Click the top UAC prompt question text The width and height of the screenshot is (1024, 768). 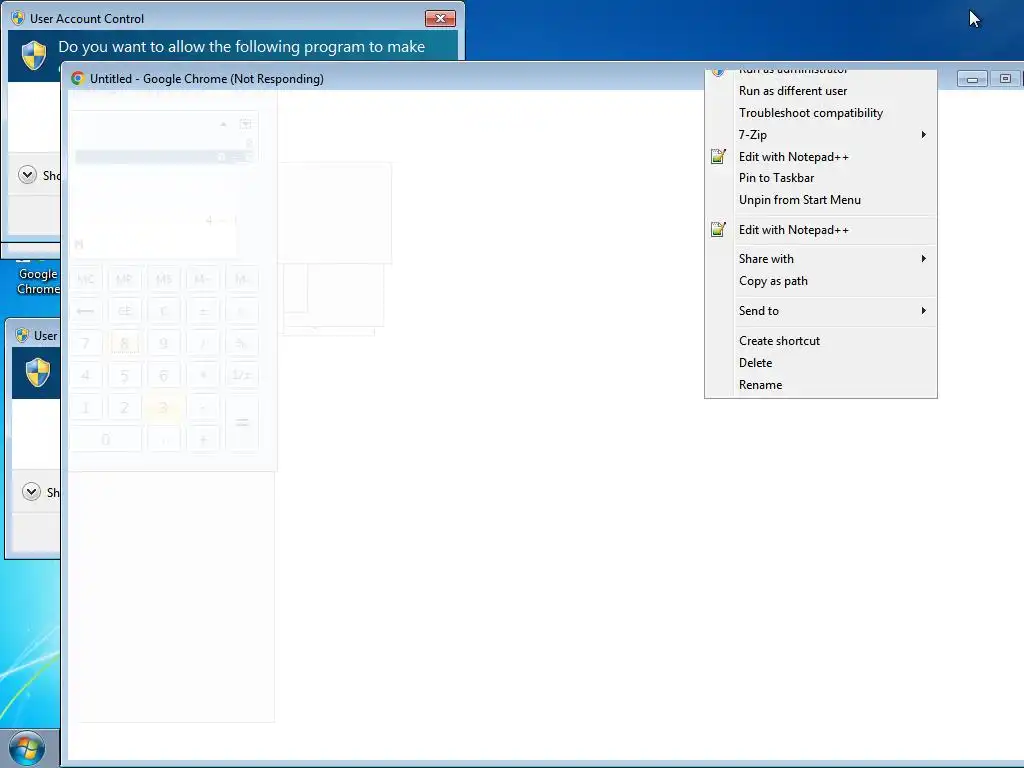click(242, 47)
